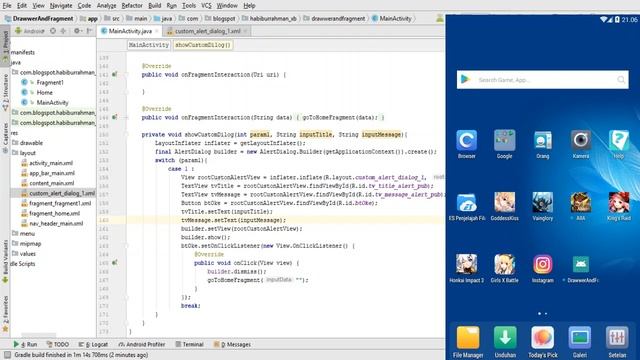This screenshot has height=360, width=640.
Task: Open the Navigate menu
Action: pyautogui.click(x=61, y=6)
